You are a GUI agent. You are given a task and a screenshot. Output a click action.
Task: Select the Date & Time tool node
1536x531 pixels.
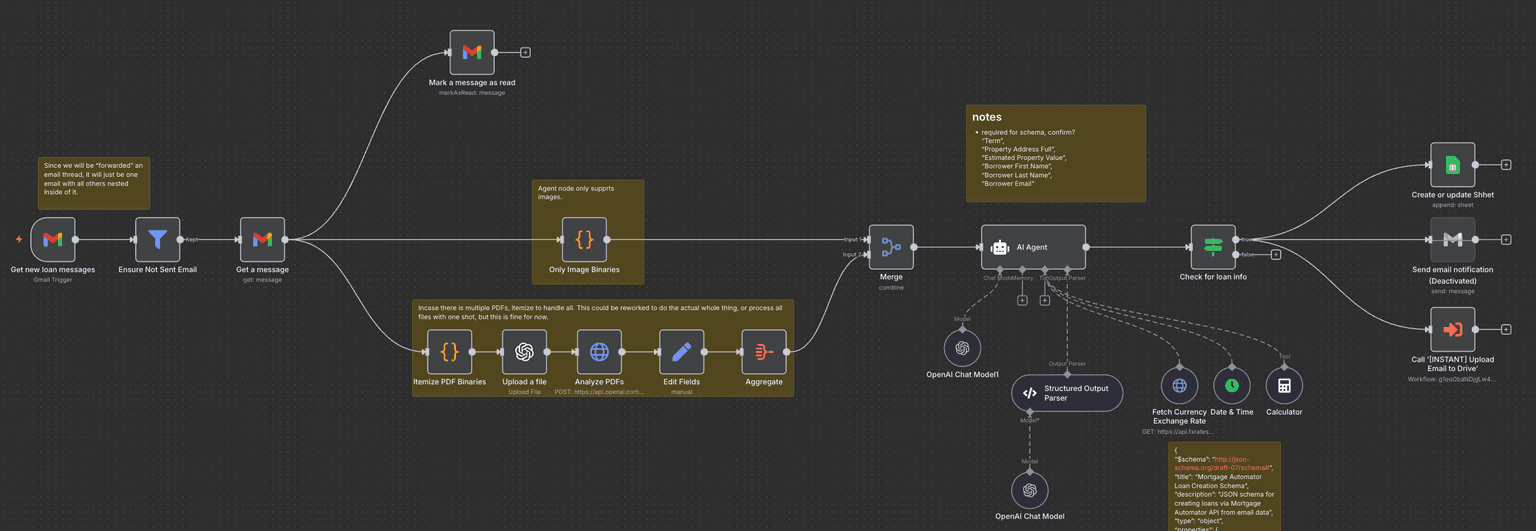pyautogui.click(x=1231, y=386)
